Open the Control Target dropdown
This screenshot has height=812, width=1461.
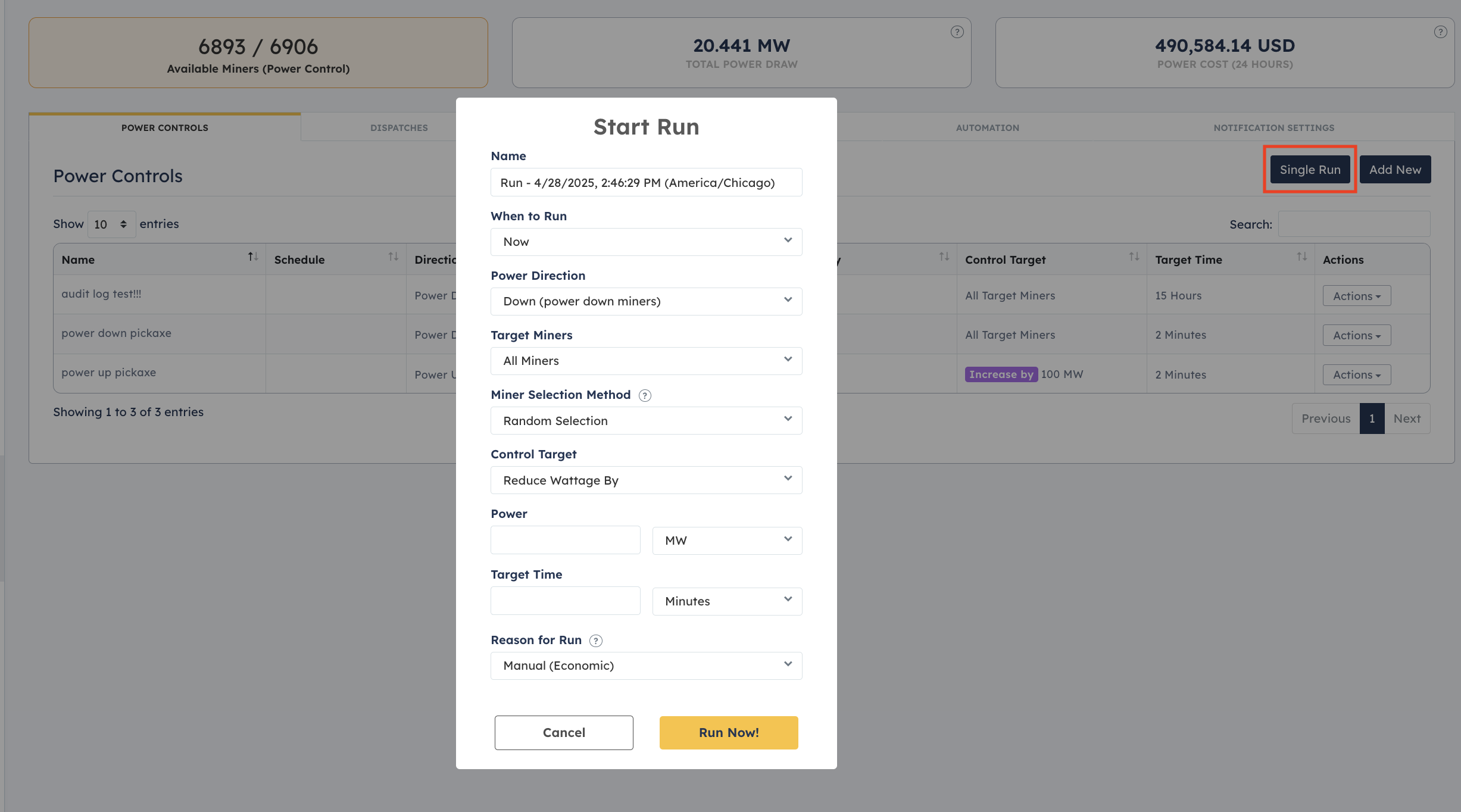tap(646, 480)
